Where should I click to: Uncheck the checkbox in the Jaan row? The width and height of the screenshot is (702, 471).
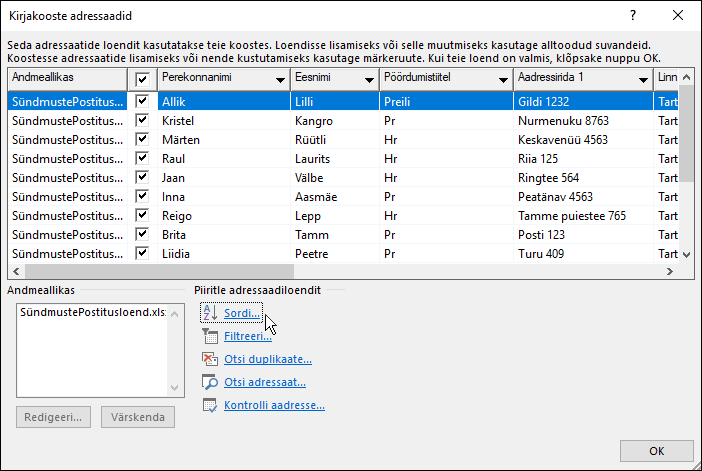142,177
